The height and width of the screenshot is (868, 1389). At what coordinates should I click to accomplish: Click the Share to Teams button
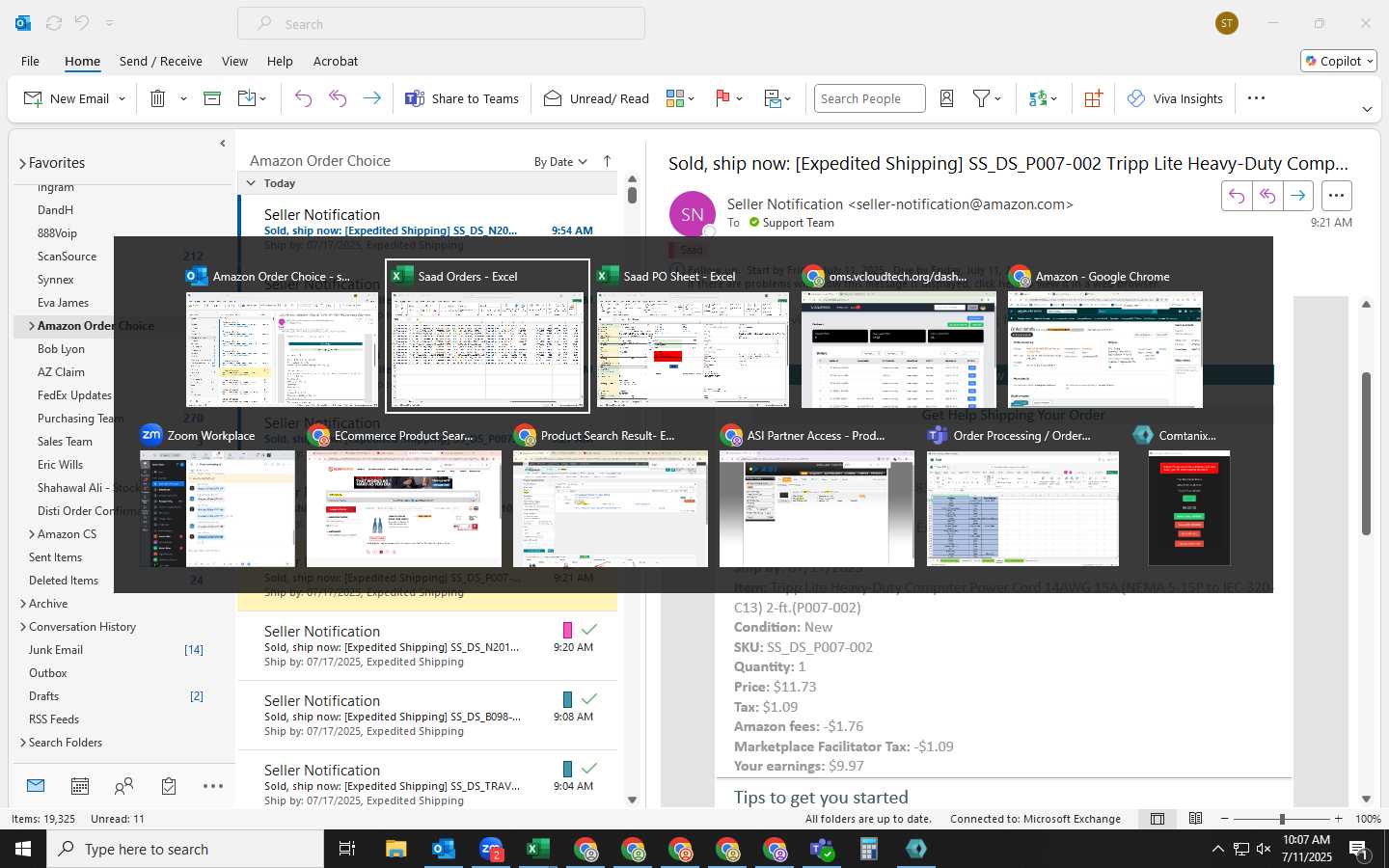tap(461, 98)
